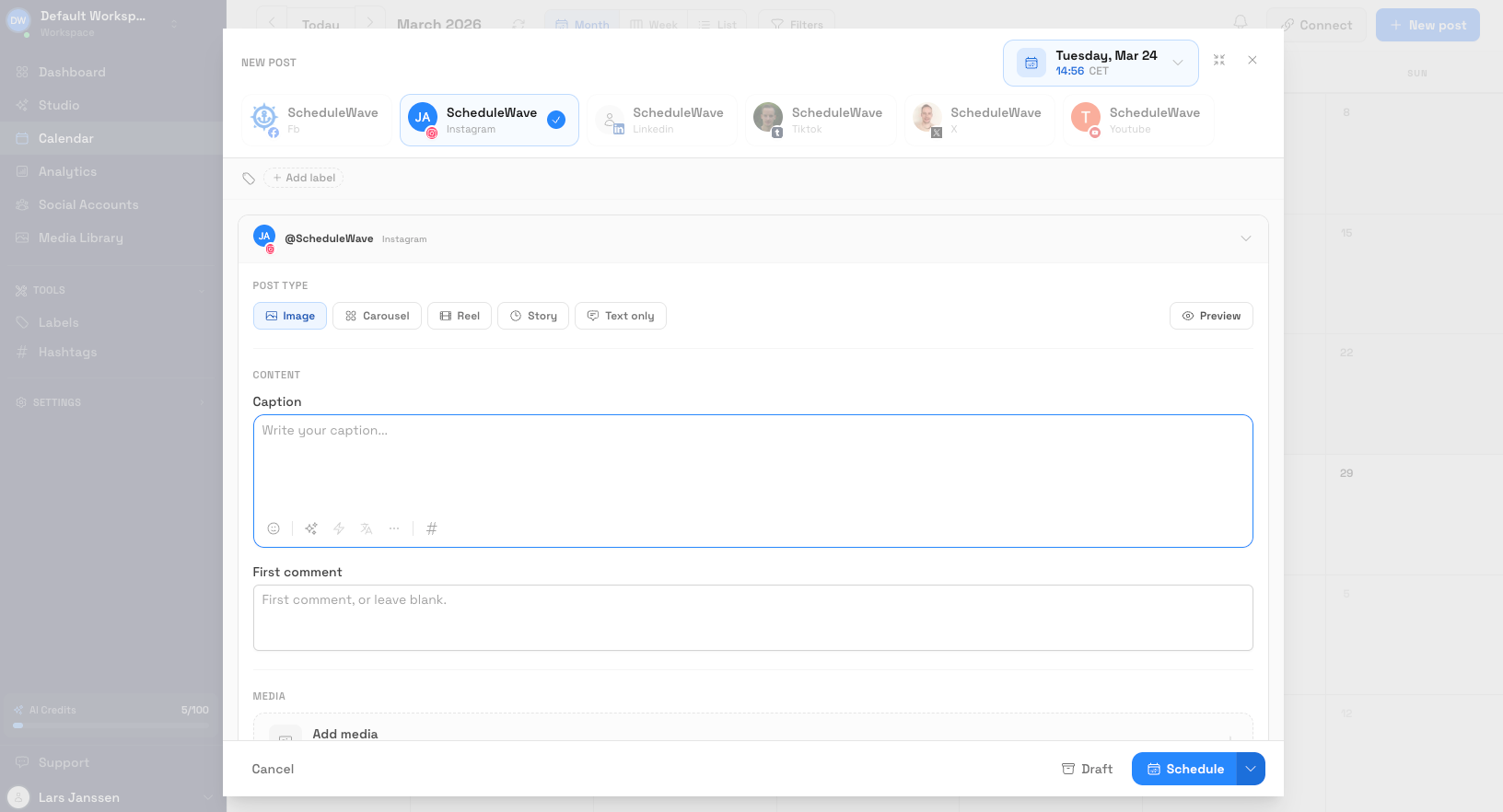
Task: Switch post type to Carousel
Action: tap(377, 316)
